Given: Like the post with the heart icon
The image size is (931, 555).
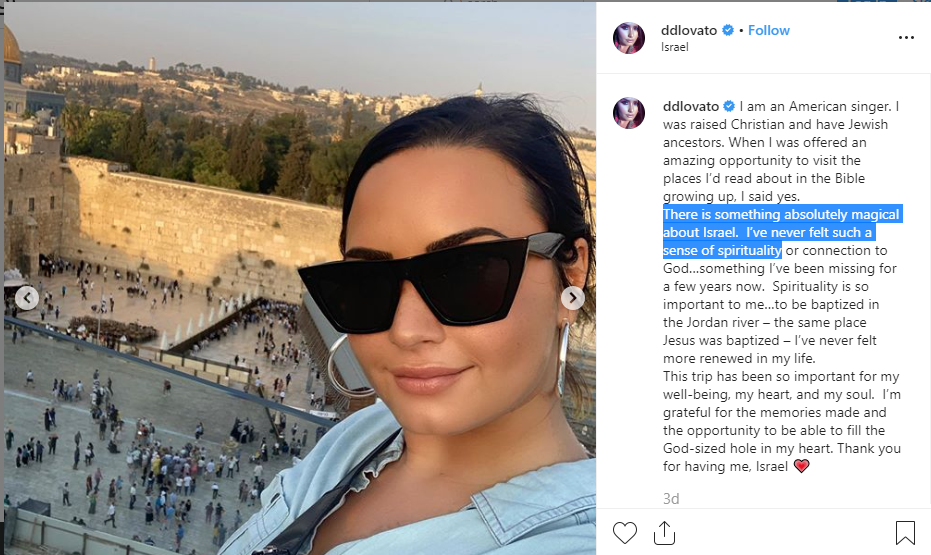Looking at the screenshot, I should click(625, 532).
